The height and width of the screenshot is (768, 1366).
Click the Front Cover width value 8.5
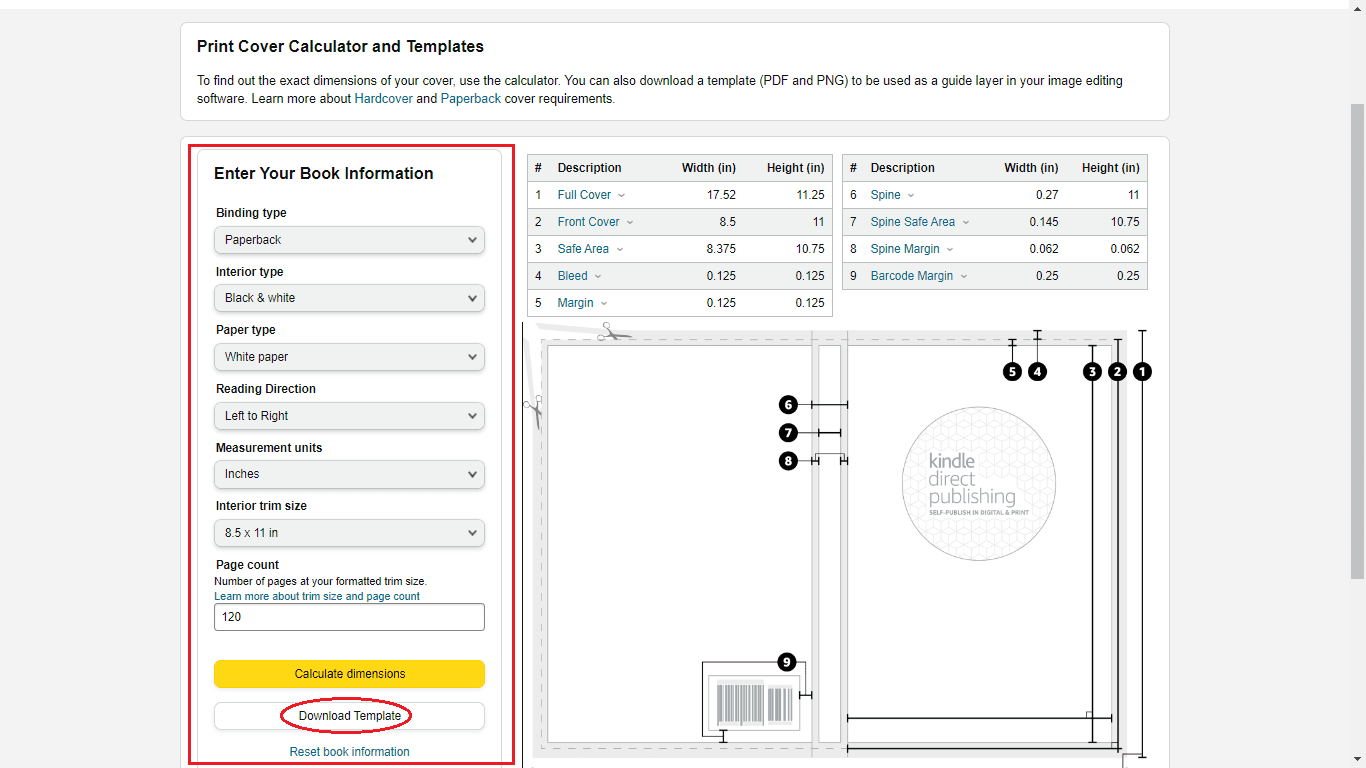pos(727,222)
